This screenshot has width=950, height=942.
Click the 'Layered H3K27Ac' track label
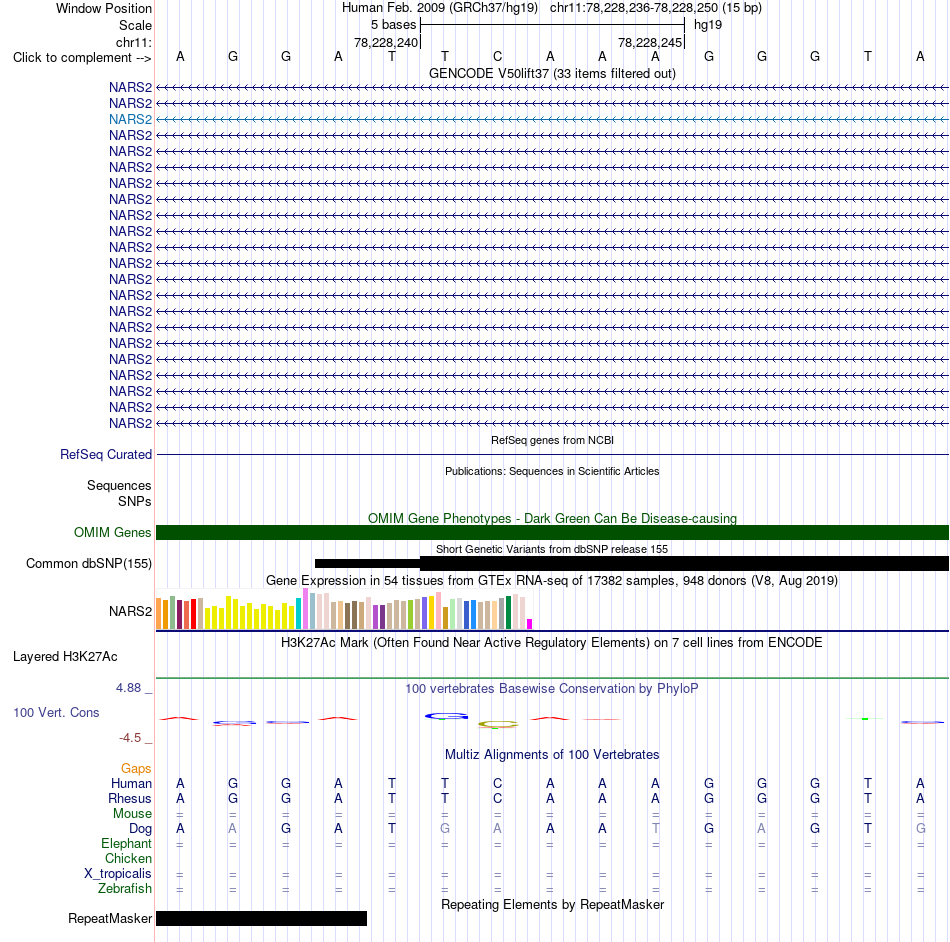click(65, 657)
